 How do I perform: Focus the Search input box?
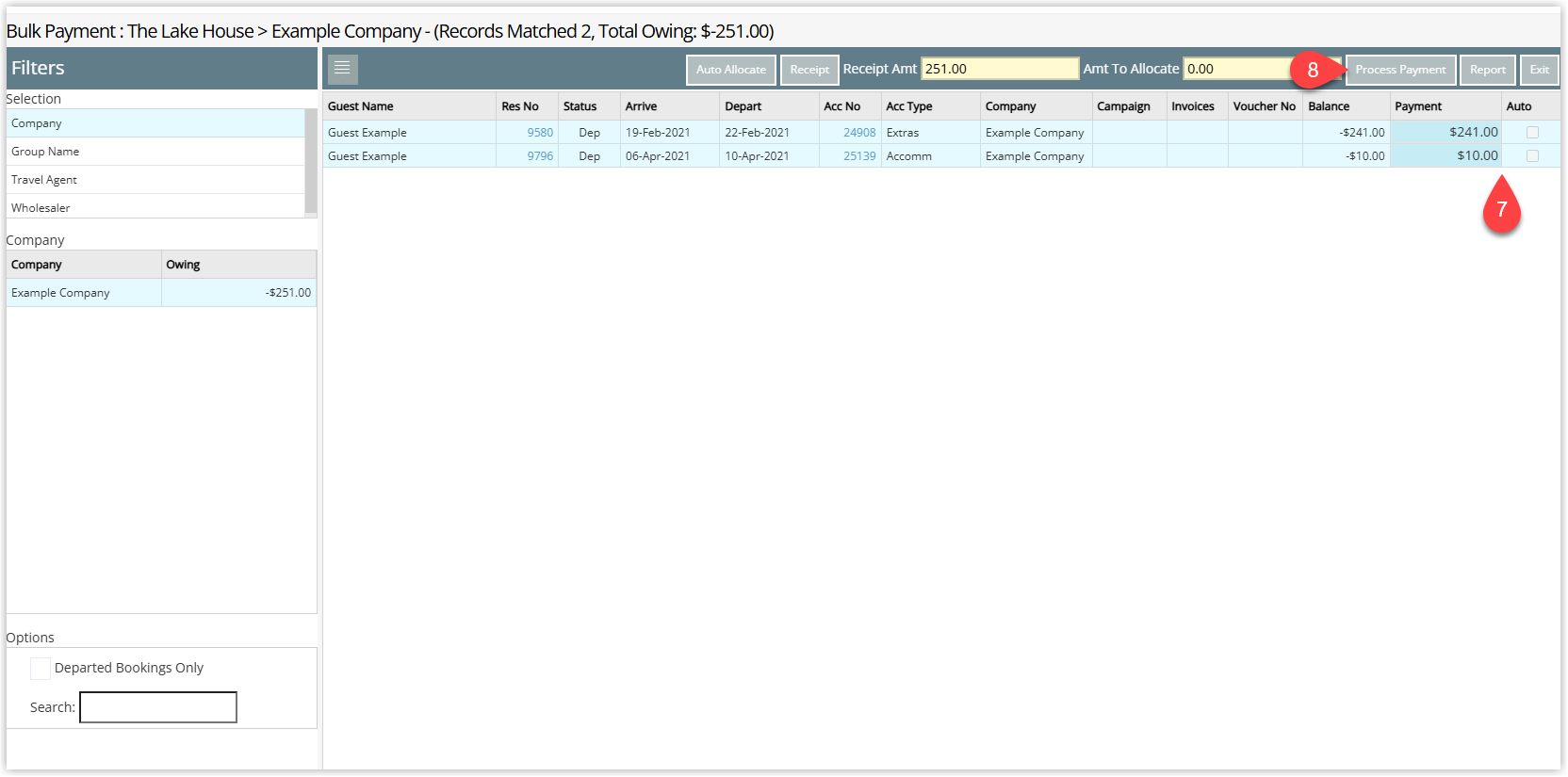click(158, 707)
